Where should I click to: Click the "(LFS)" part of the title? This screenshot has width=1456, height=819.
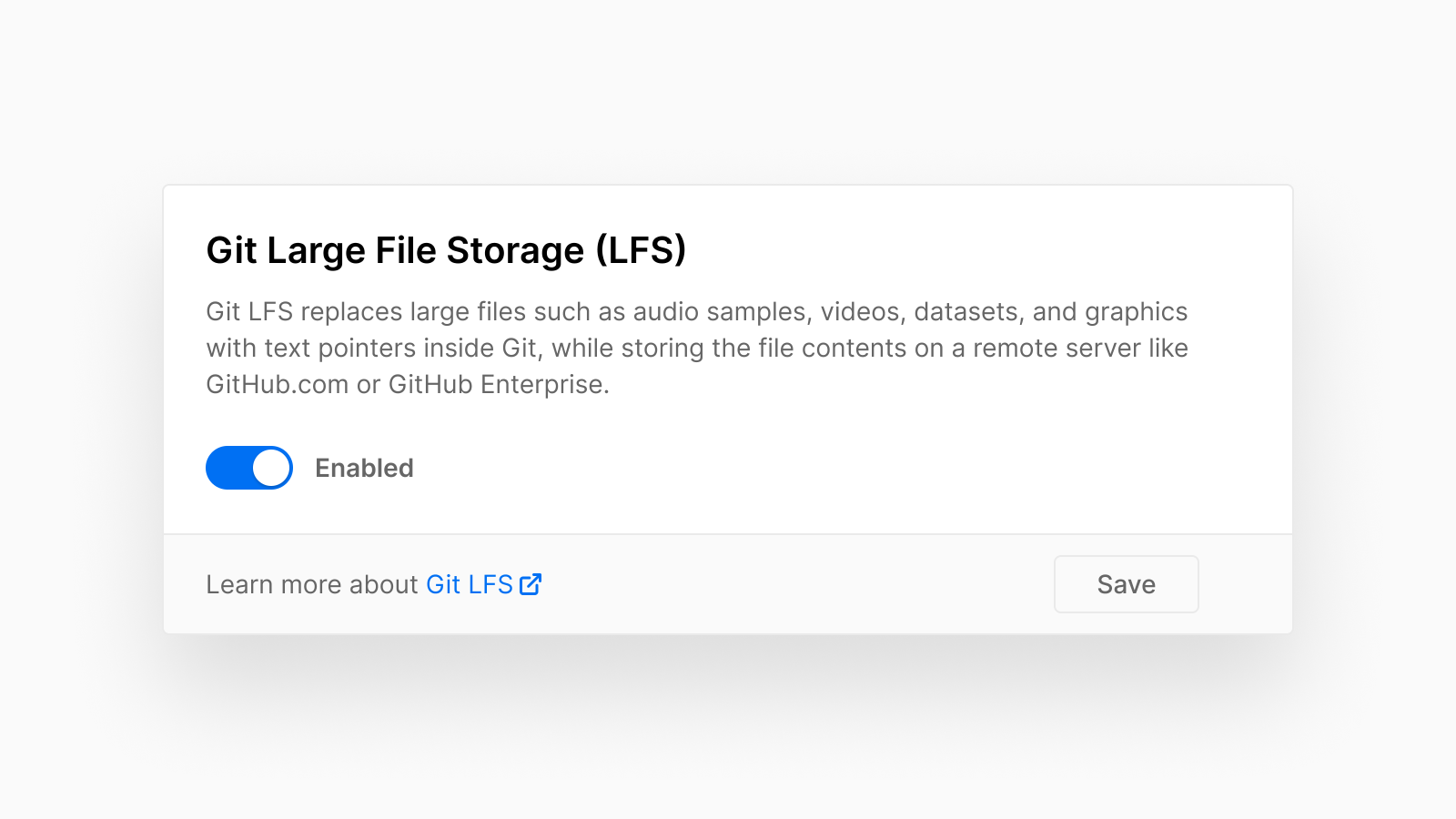pos(641,250)
